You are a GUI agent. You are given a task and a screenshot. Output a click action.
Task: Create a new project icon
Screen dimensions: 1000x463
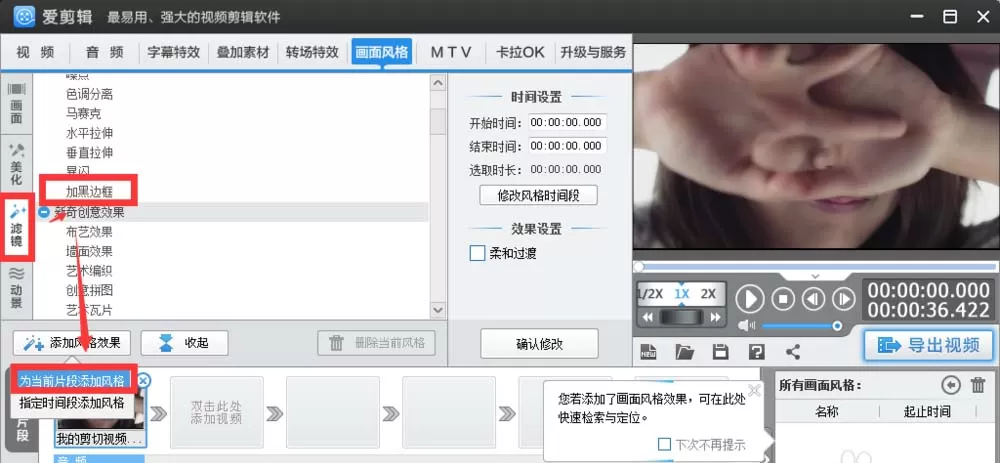(649, 351)
